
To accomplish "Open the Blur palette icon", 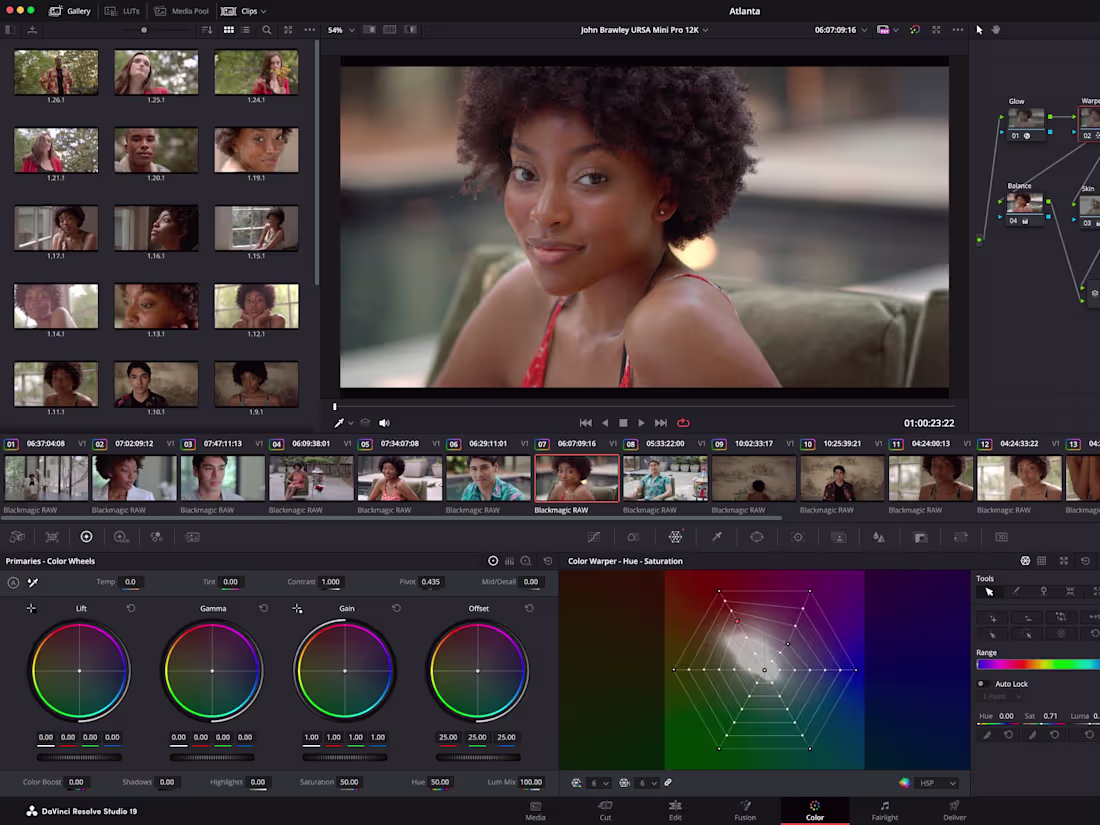I will (x=880, y=537).
